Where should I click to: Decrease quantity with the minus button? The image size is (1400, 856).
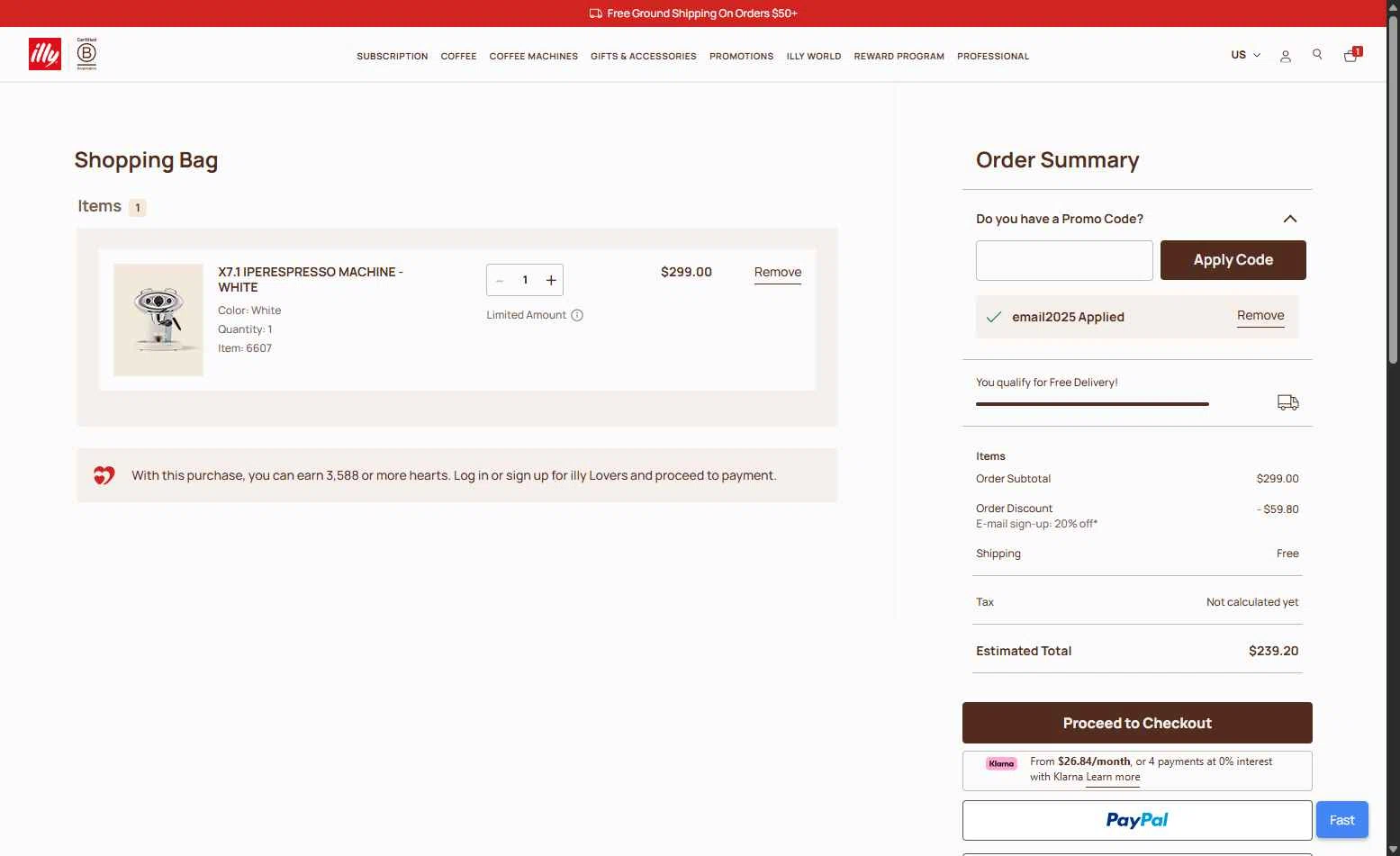[500, 280]
